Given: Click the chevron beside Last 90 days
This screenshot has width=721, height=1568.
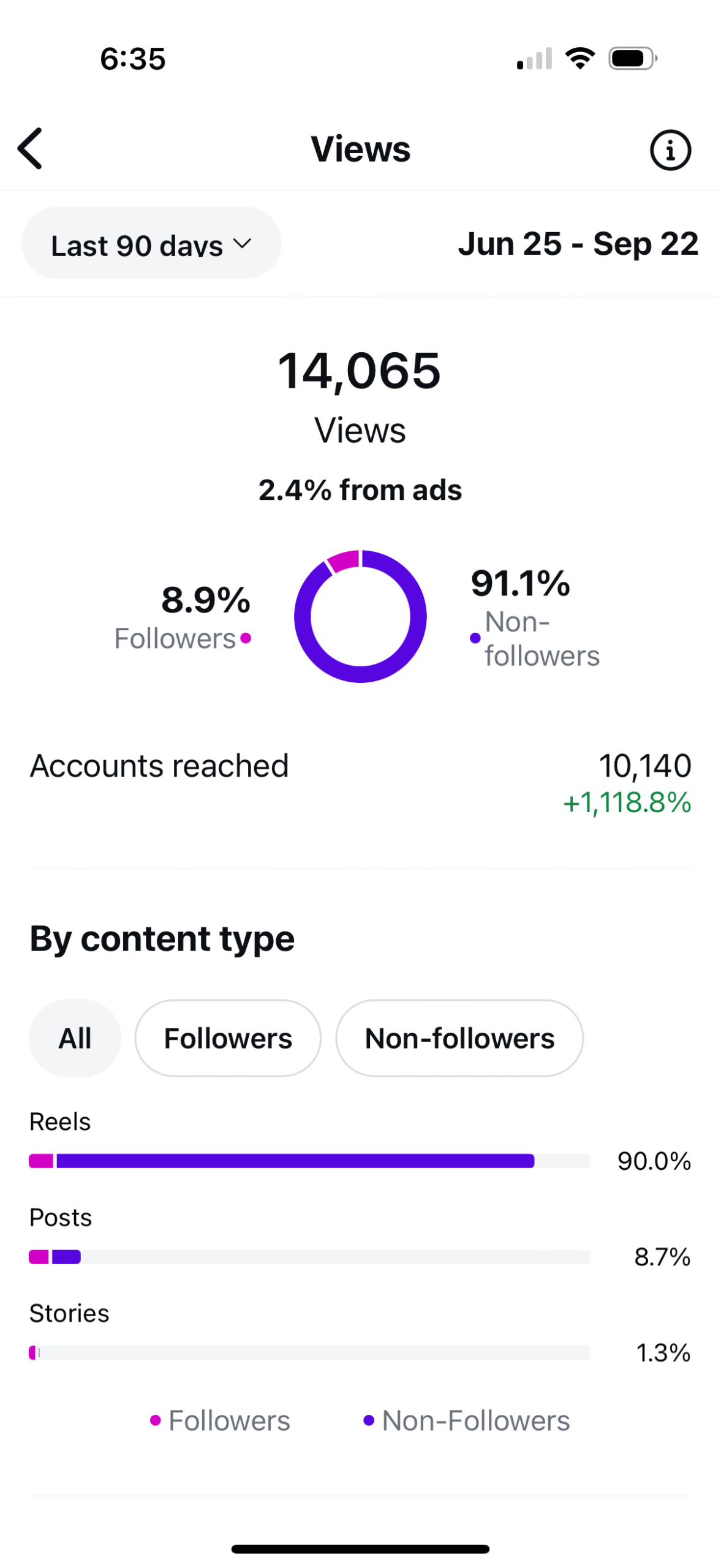Looking at the screenshot, I should [243, 244].
